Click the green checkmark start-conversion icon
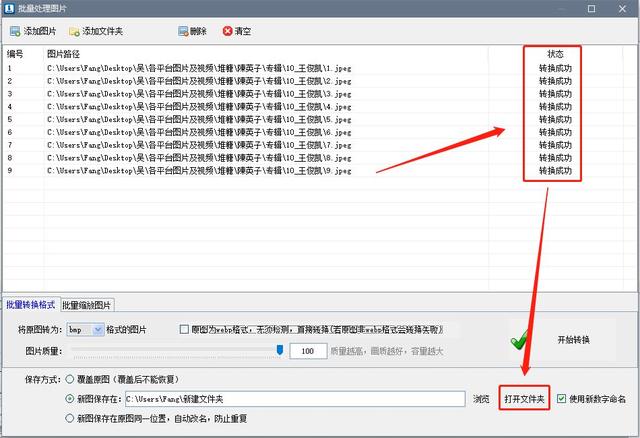This screenshot has height=438, width=640. pos(520,340)
